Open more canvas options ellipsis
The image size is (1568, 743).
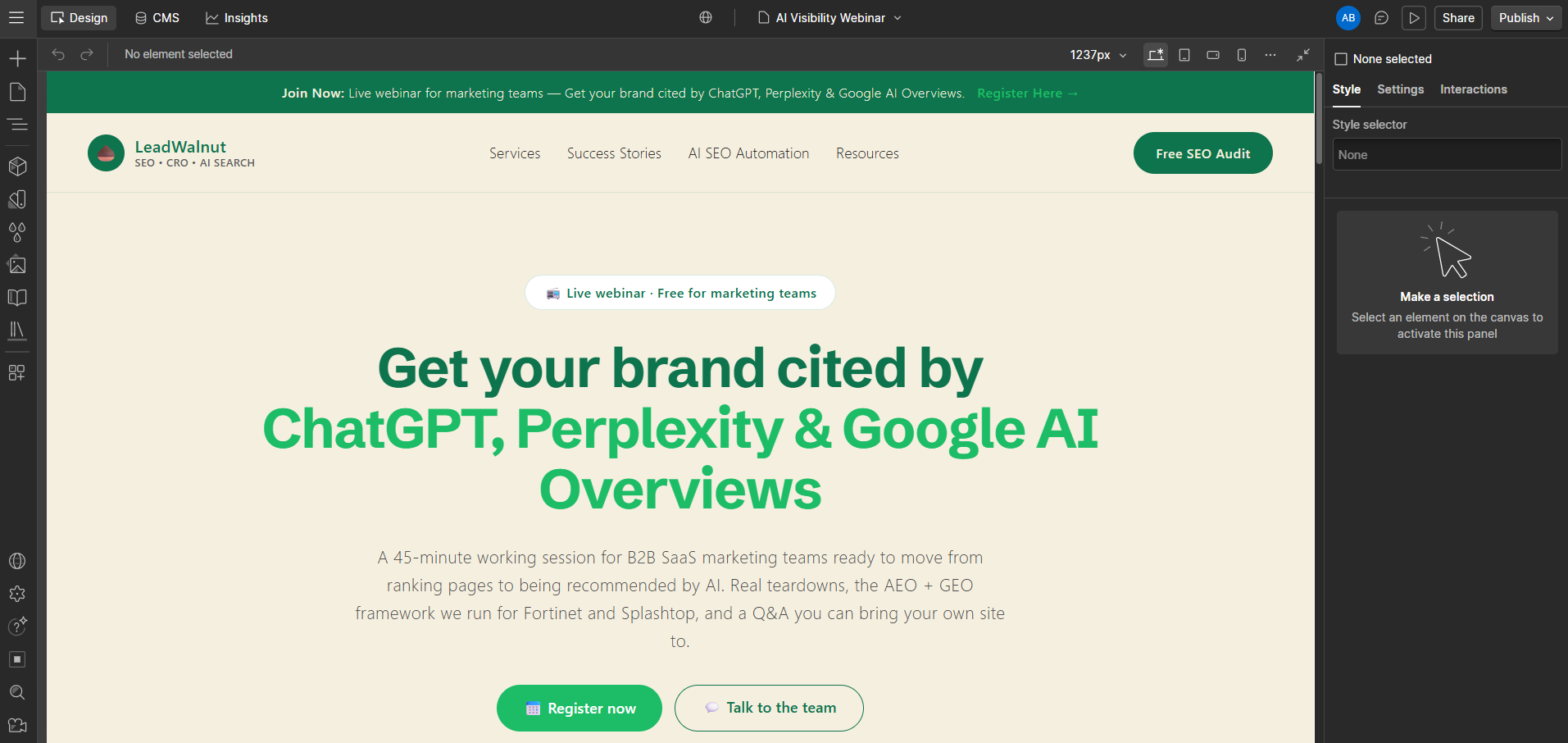(x=1270, y=54)
